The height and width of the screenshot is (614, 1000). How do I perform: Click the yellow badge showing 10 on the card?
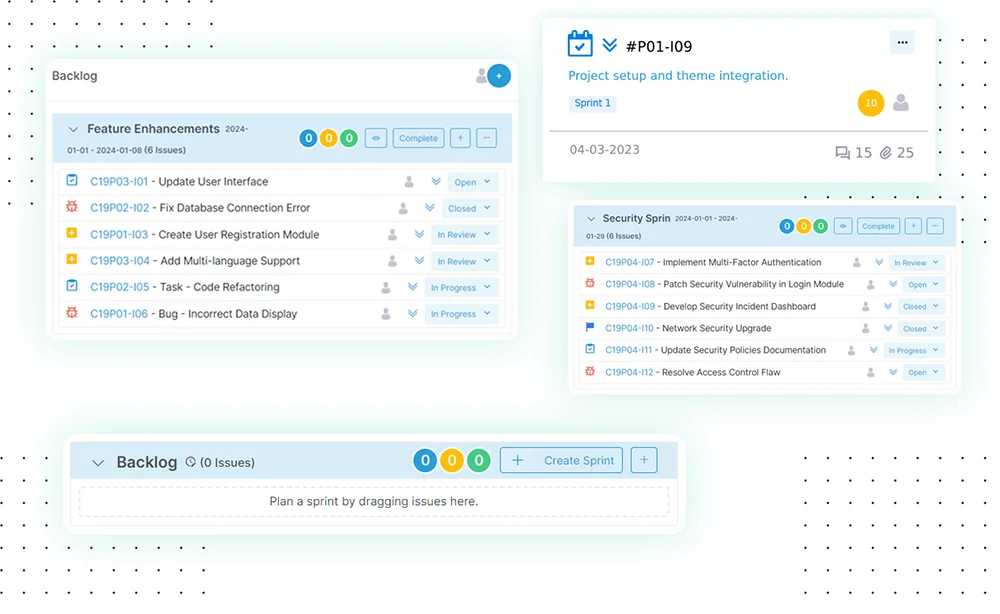tap(871, 103)
